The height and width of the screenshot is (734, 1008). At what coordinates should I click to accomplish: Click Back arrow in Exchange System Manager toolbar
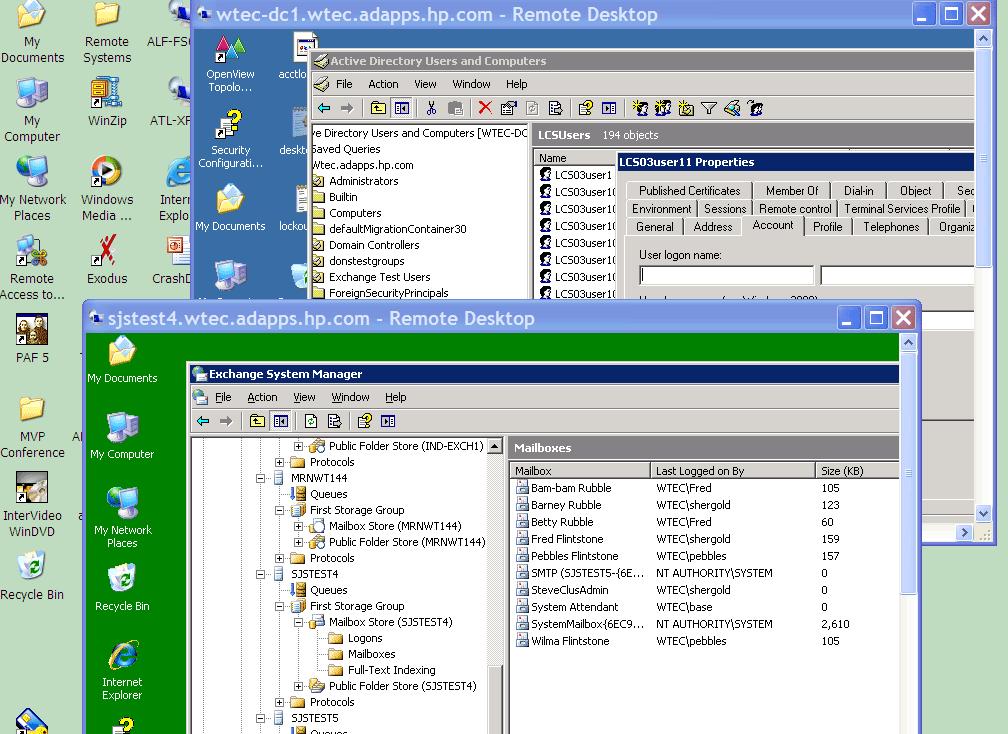[203, 421]
